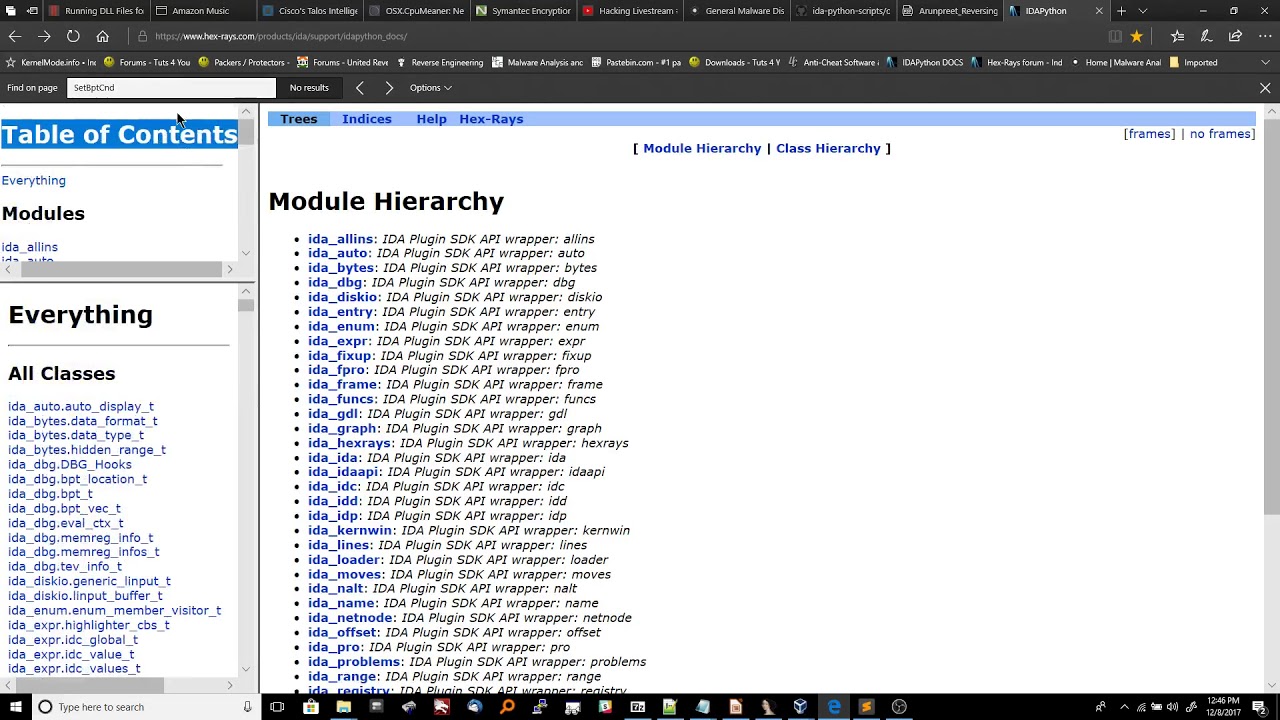
Task: Open VirtualBox from taskbar
Action: [x=801, y=707]
